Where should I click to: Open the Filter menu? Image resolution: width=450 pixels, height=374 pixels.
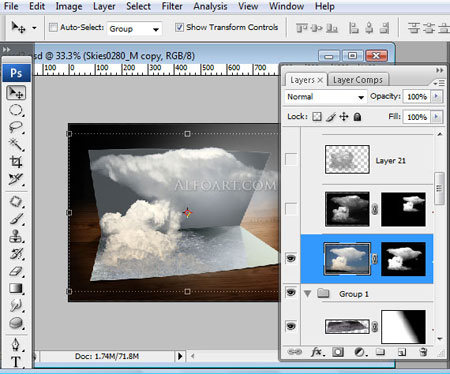pyautogui.click(x=172, y=6)
